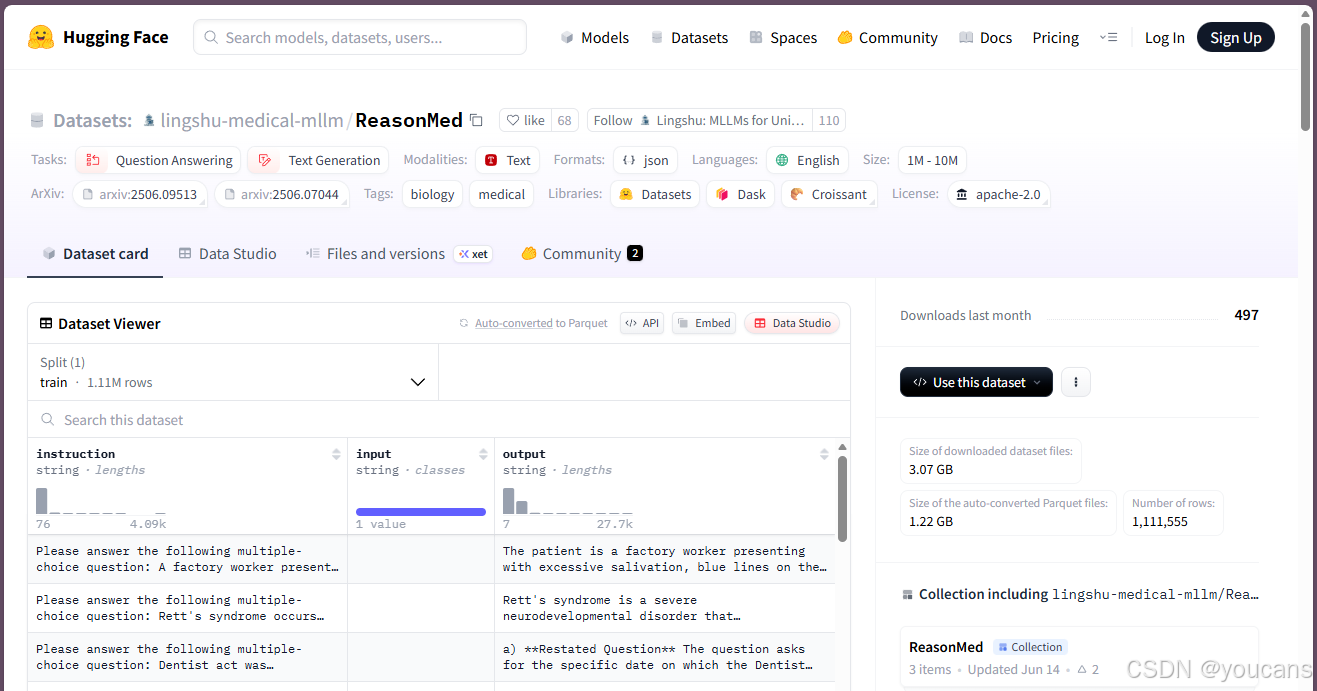Open arxiv:2506.09513 paper tag

point(140,194)
